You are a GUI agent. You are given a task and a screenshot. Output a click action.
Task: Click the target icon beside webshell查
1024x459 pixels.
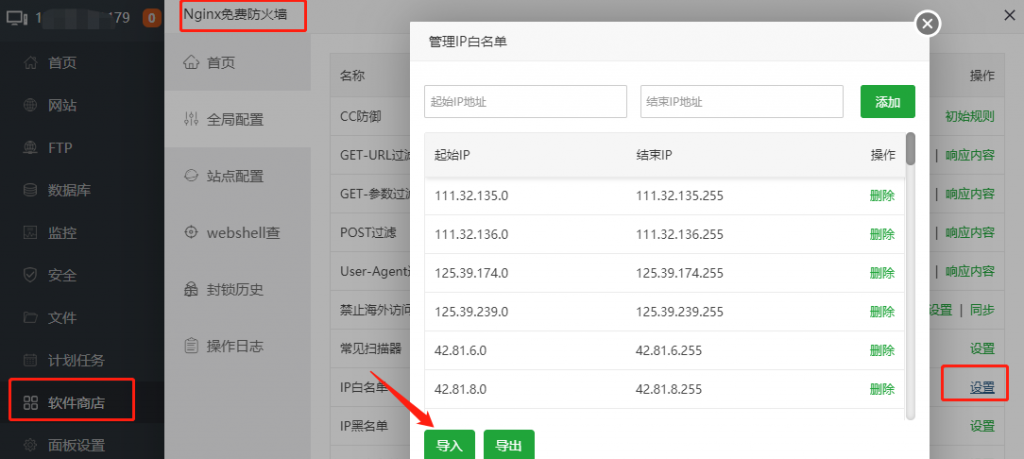click(191, 232)
